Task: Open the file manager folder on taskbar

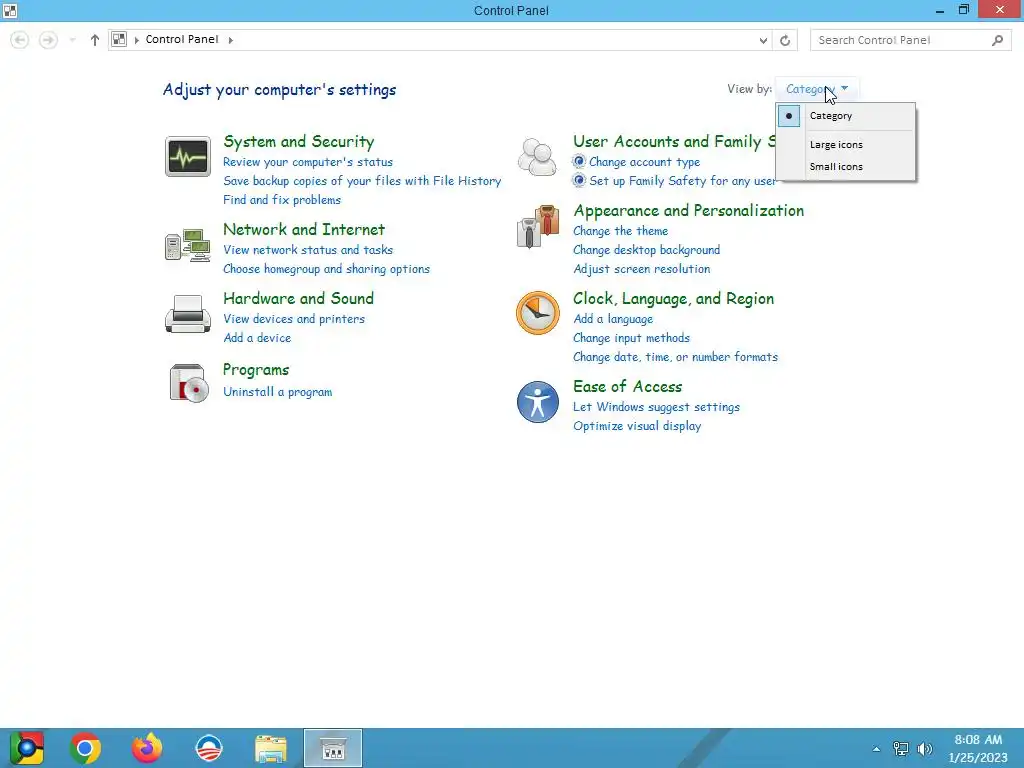Action: (271, 749)
